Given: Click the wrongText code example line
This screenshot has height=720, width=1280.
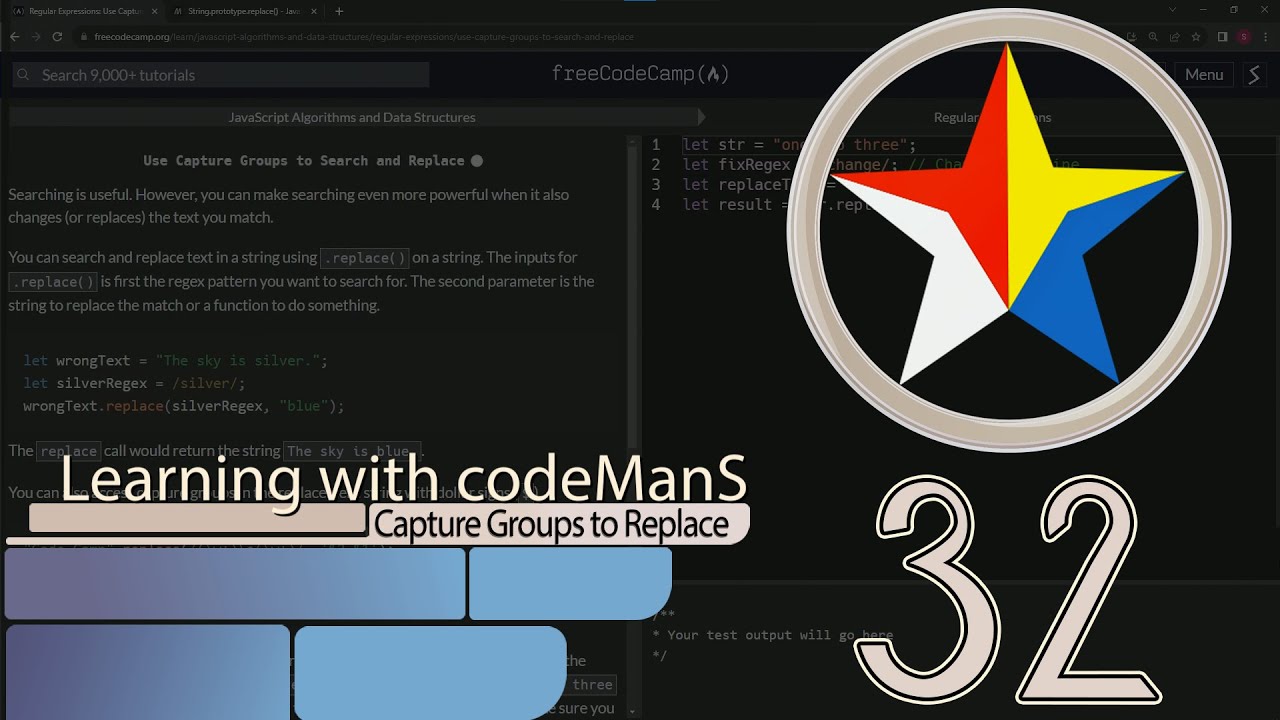Looking at the screenshot, I should pos(176,360).
